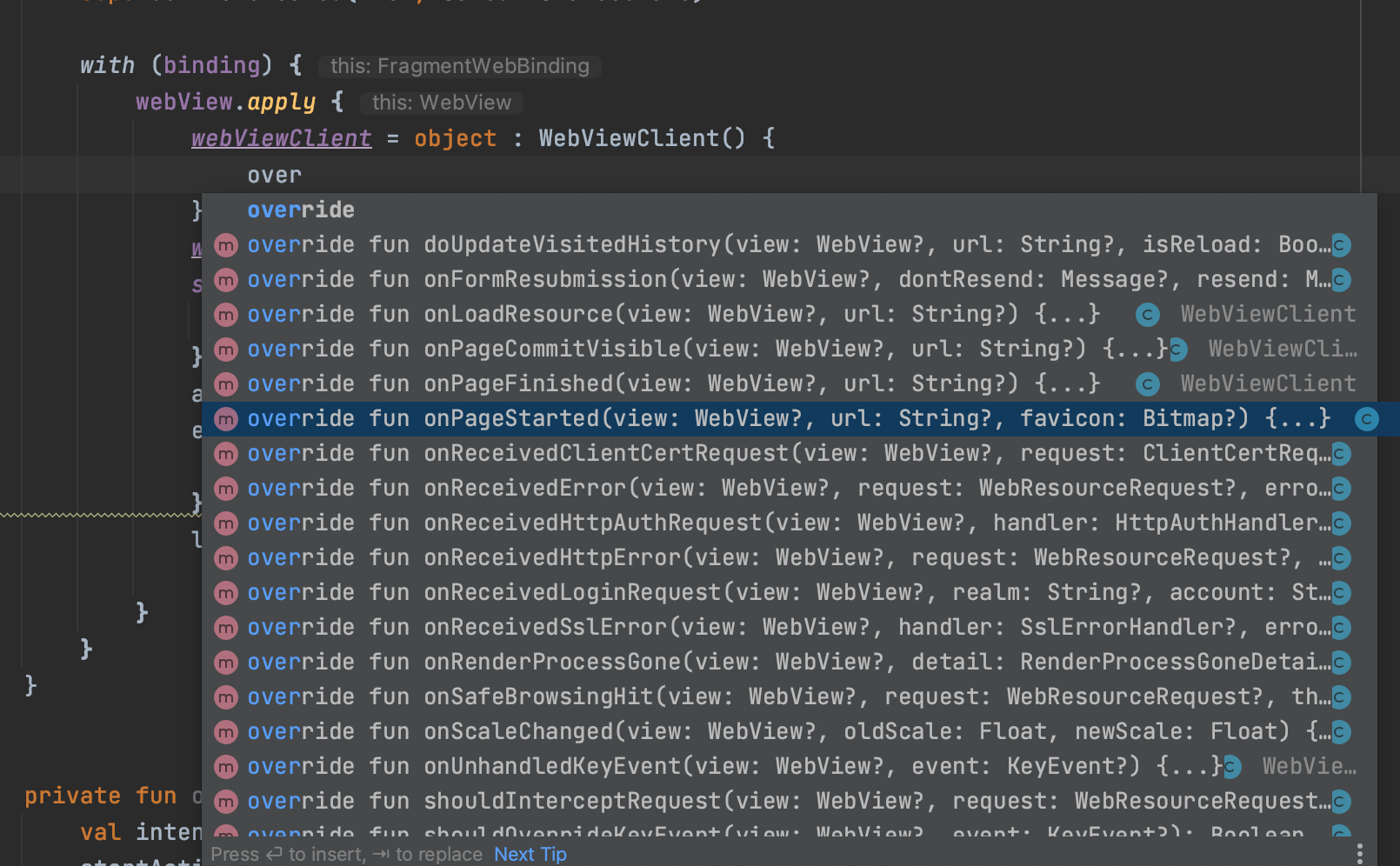
Task: Click the webViewClient property in code
Action: pos(282,138)
